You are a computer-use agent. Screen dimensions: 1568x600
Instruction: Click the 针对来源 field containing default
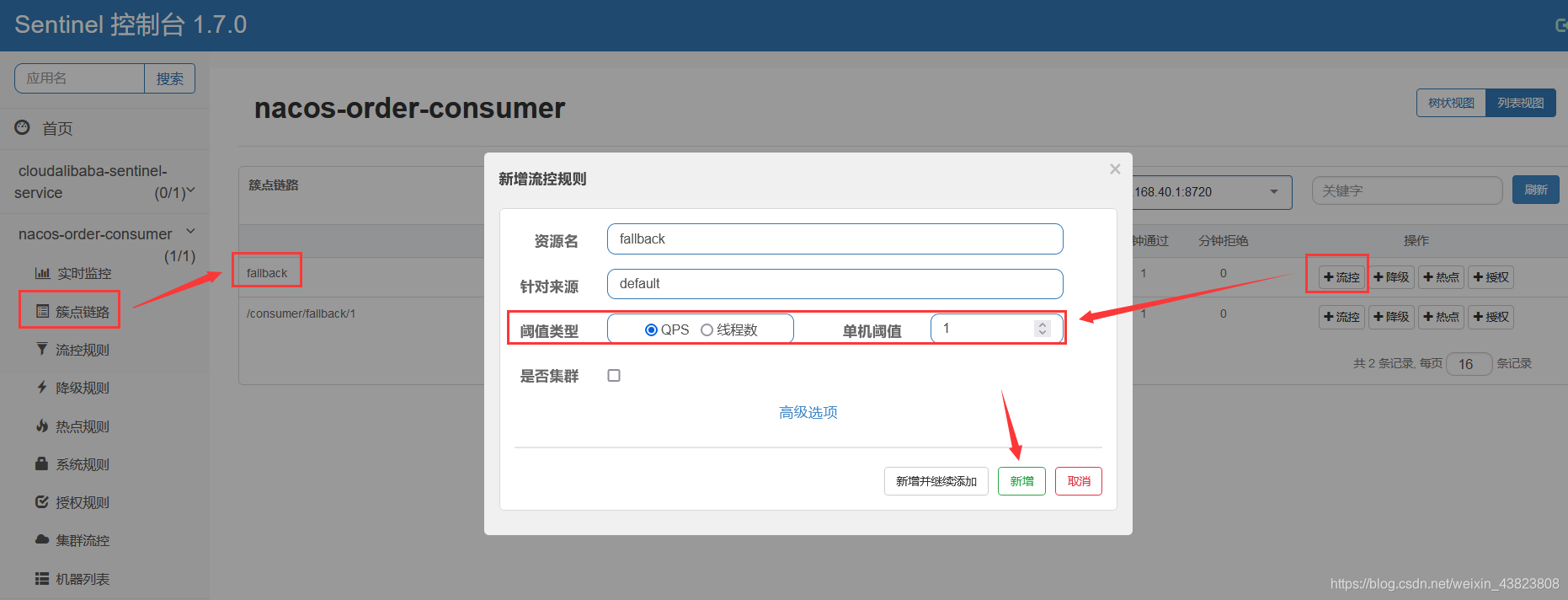click(x=835, y=283)
